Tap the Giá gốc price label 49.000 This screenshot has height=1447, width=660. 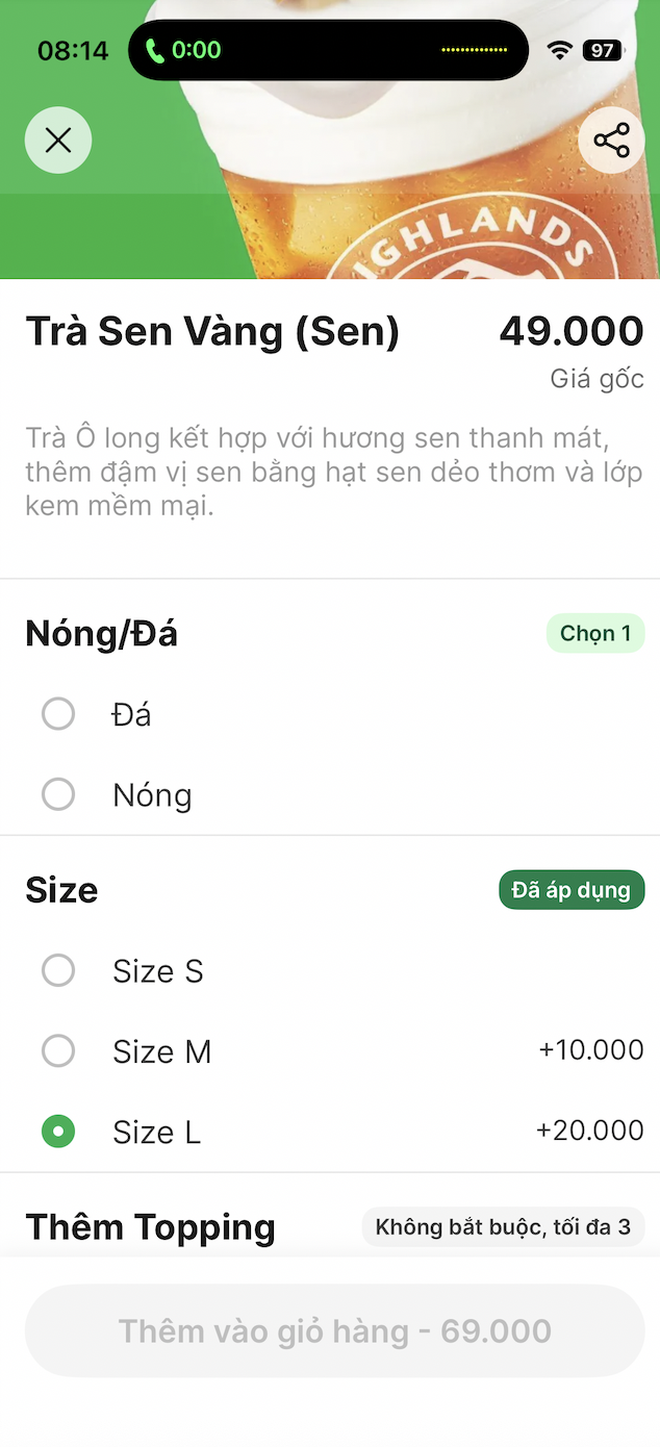[x=568, y=330]
